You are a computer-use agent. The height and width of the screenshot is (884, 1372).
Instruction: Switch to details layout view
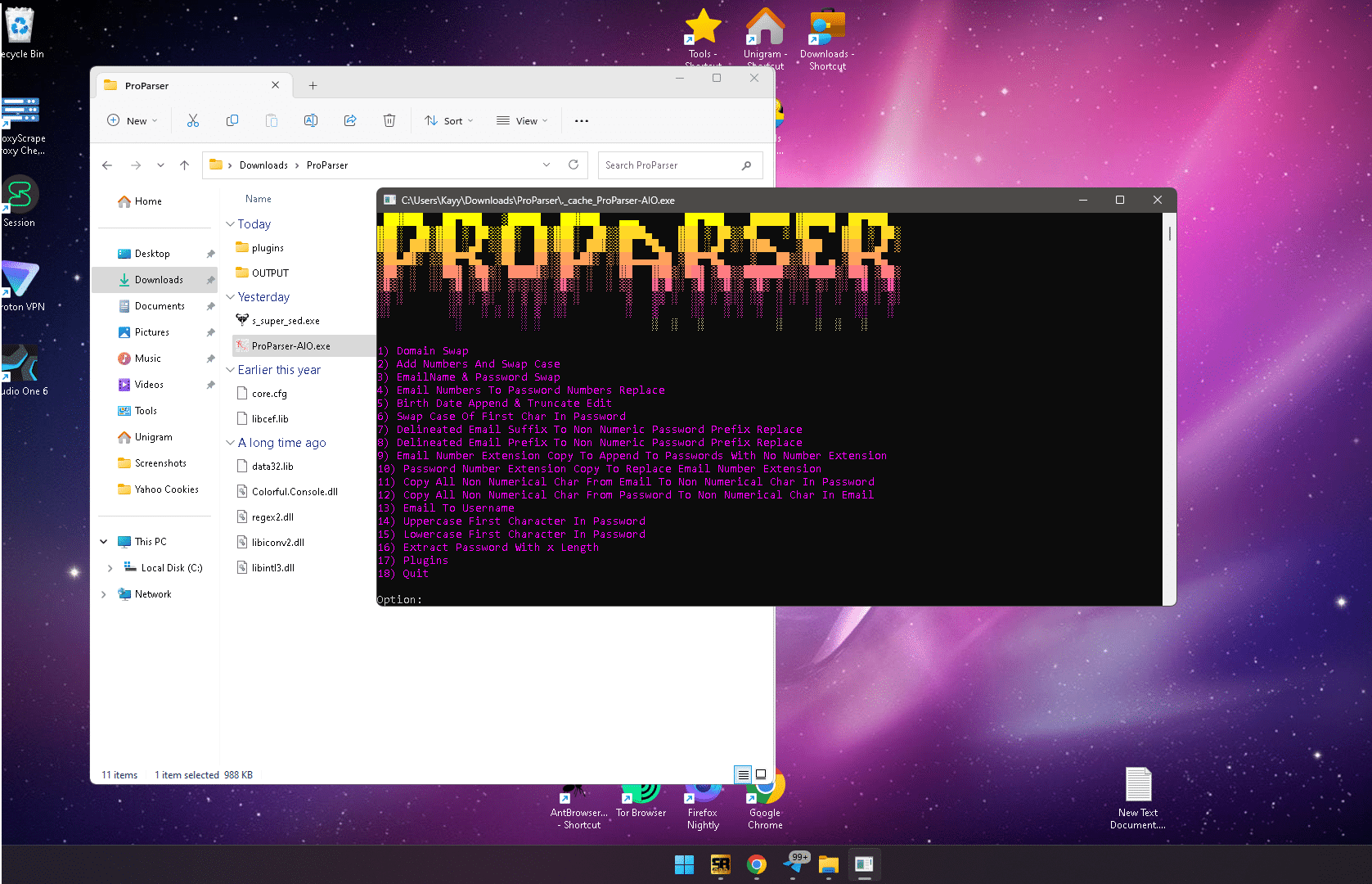742,774
